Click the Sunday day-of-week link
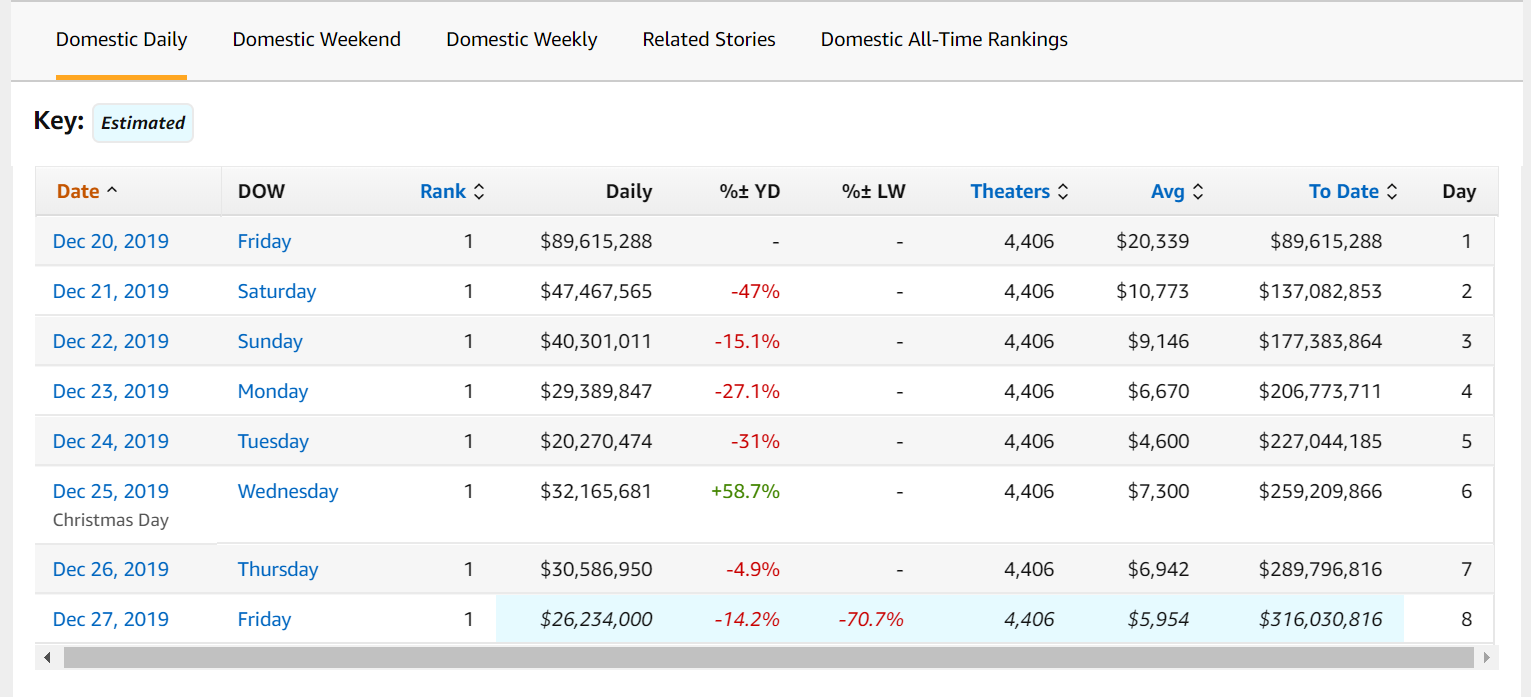 (270, 341)
